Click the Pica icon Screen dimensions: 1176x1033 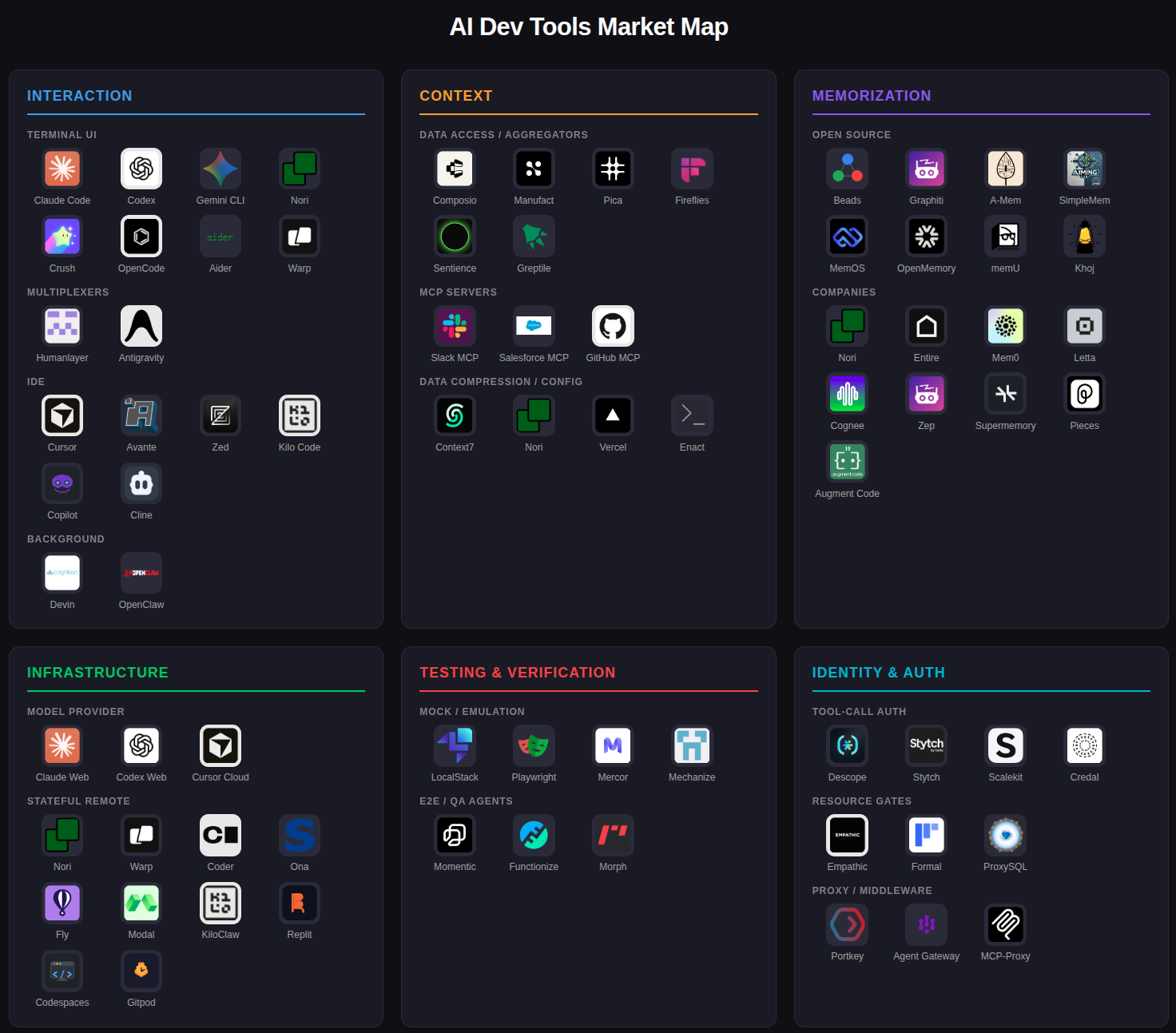613,169
